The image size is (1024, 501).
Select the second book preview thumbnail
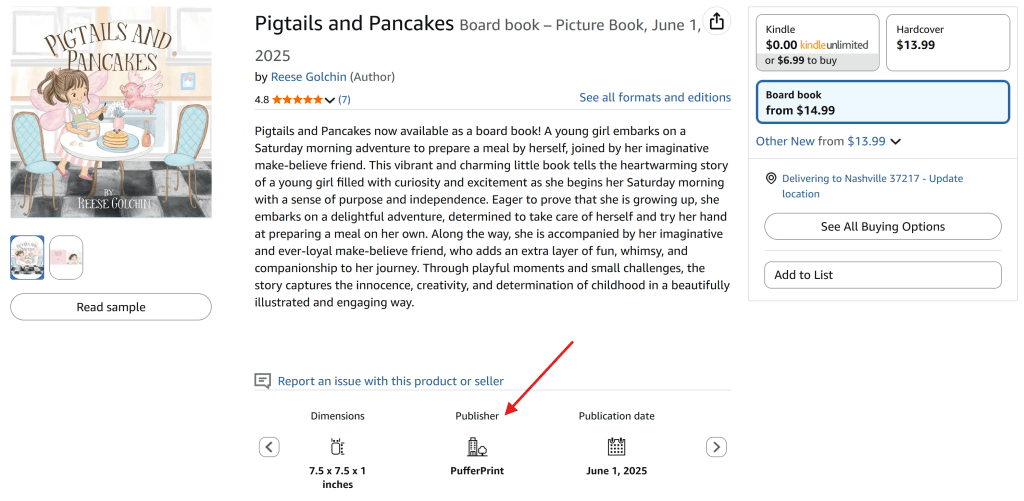coord(66,257)
